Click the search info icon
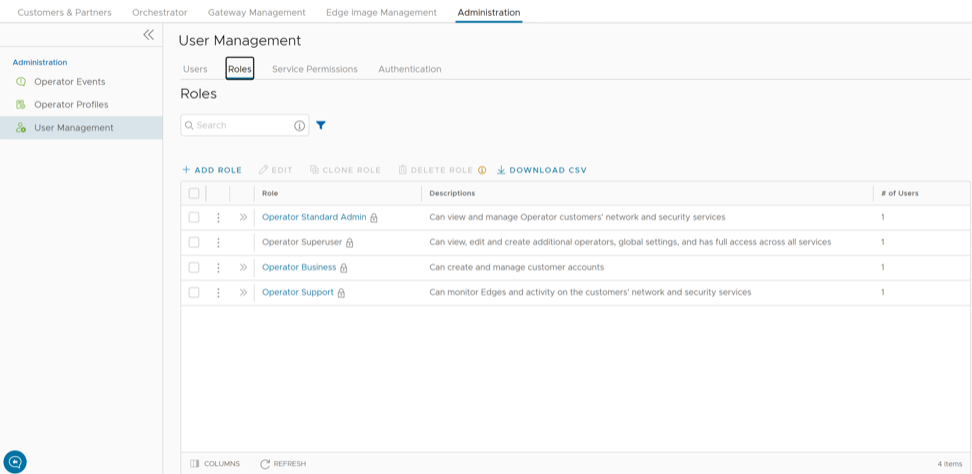Viewport: 972px width, 474px height. point(299,126)
